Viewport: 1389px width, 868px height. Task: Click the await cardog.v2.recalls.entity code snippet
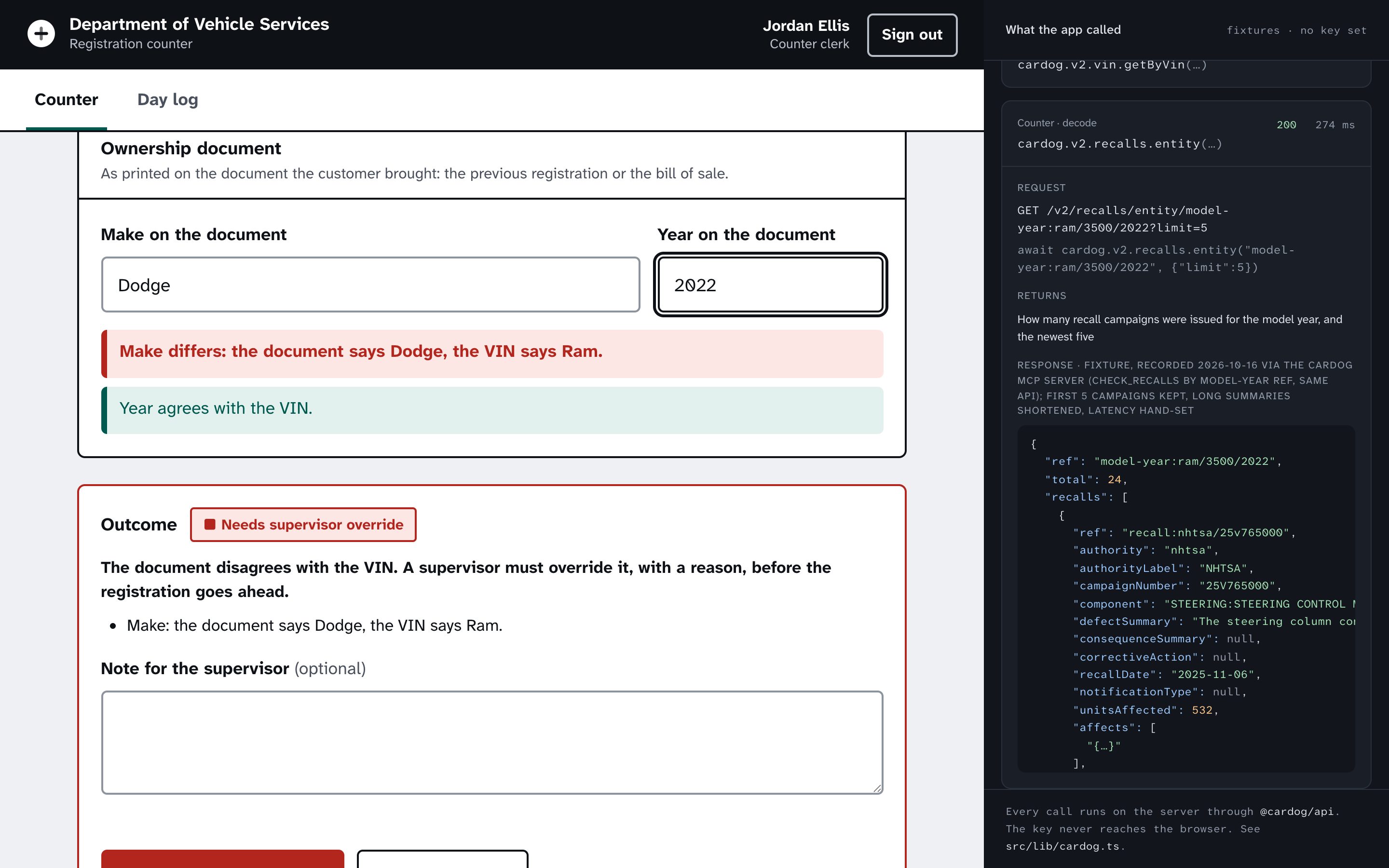[1156, 258]
